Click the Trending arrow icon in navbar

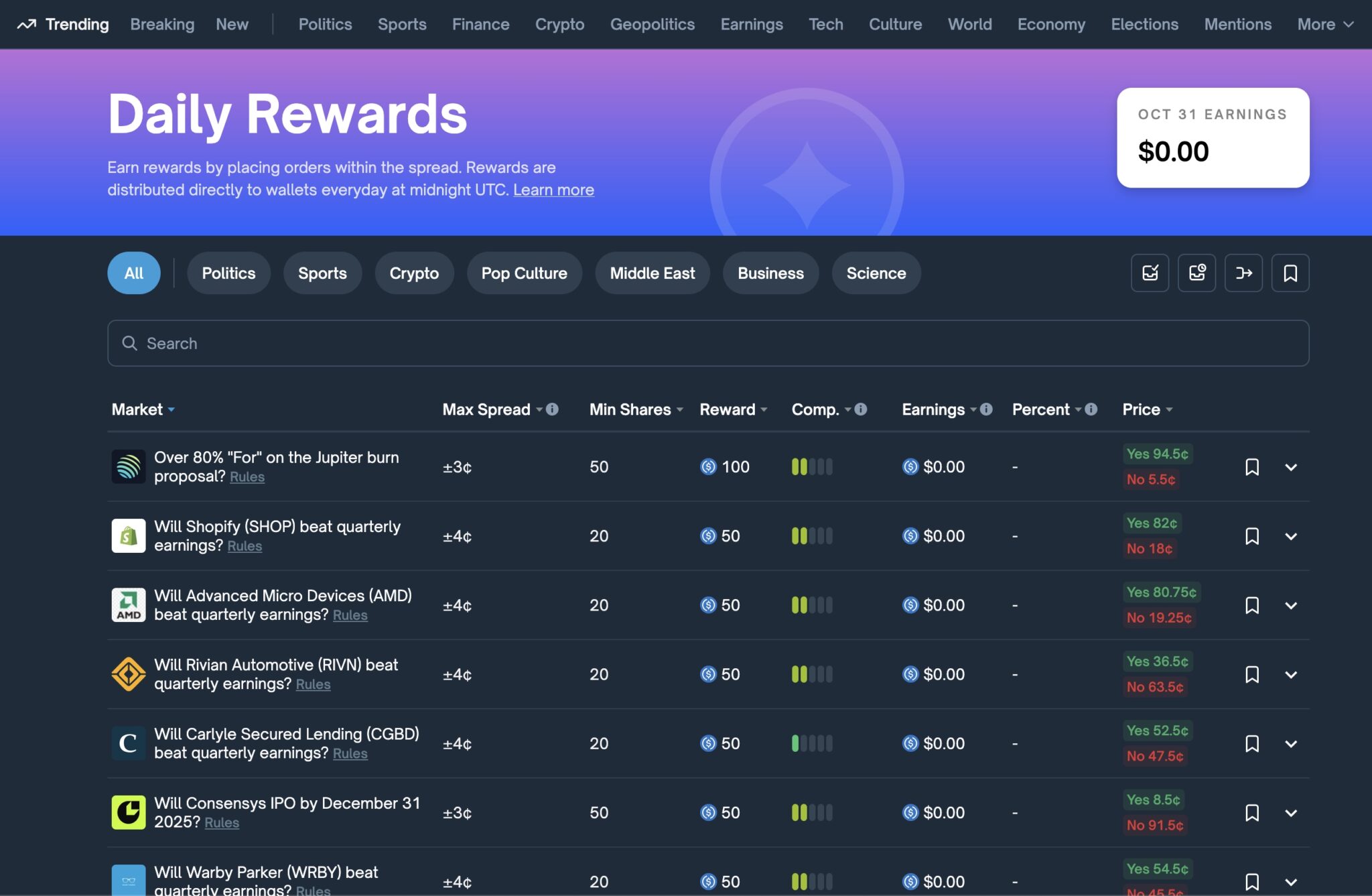click(x=27, y=24)
